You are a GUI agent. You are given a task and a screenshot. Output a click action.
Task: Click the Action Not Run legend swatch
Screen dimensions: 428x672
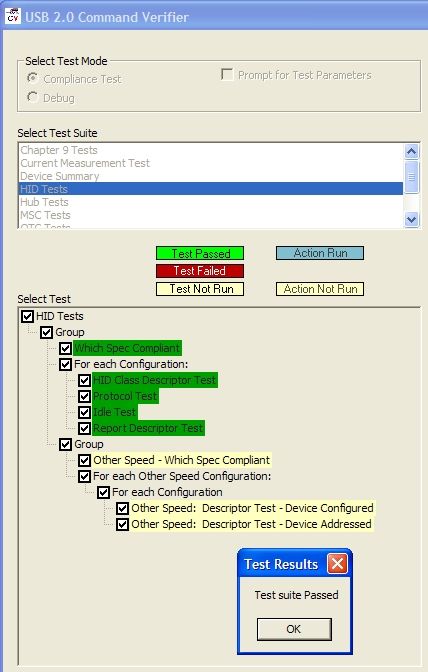tap(320, 289)
